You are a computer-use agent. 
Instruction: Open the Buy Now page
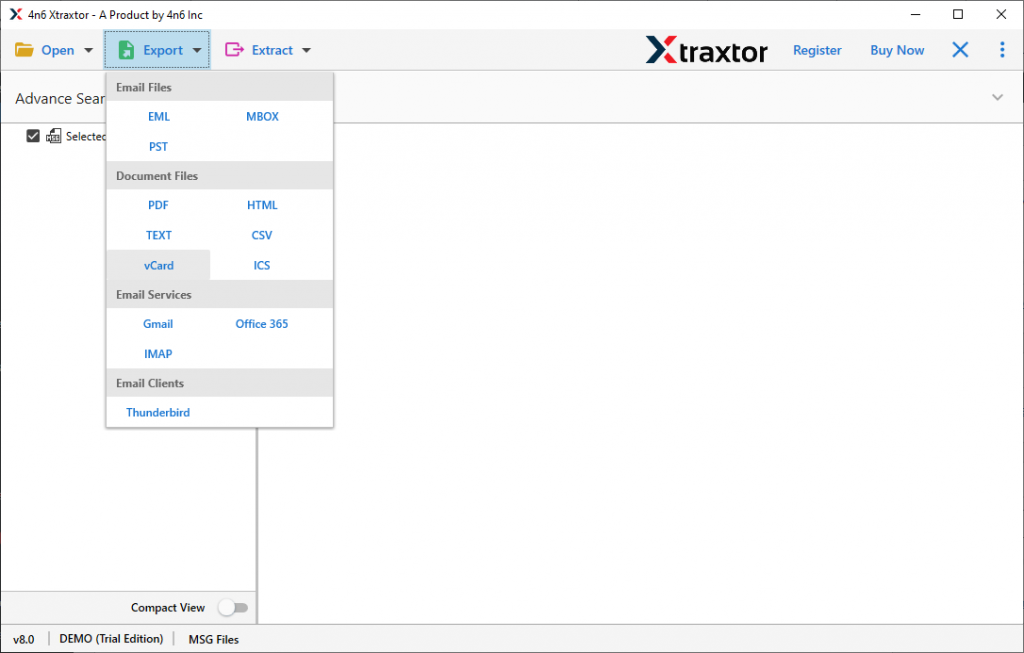(x=896, y=49)
